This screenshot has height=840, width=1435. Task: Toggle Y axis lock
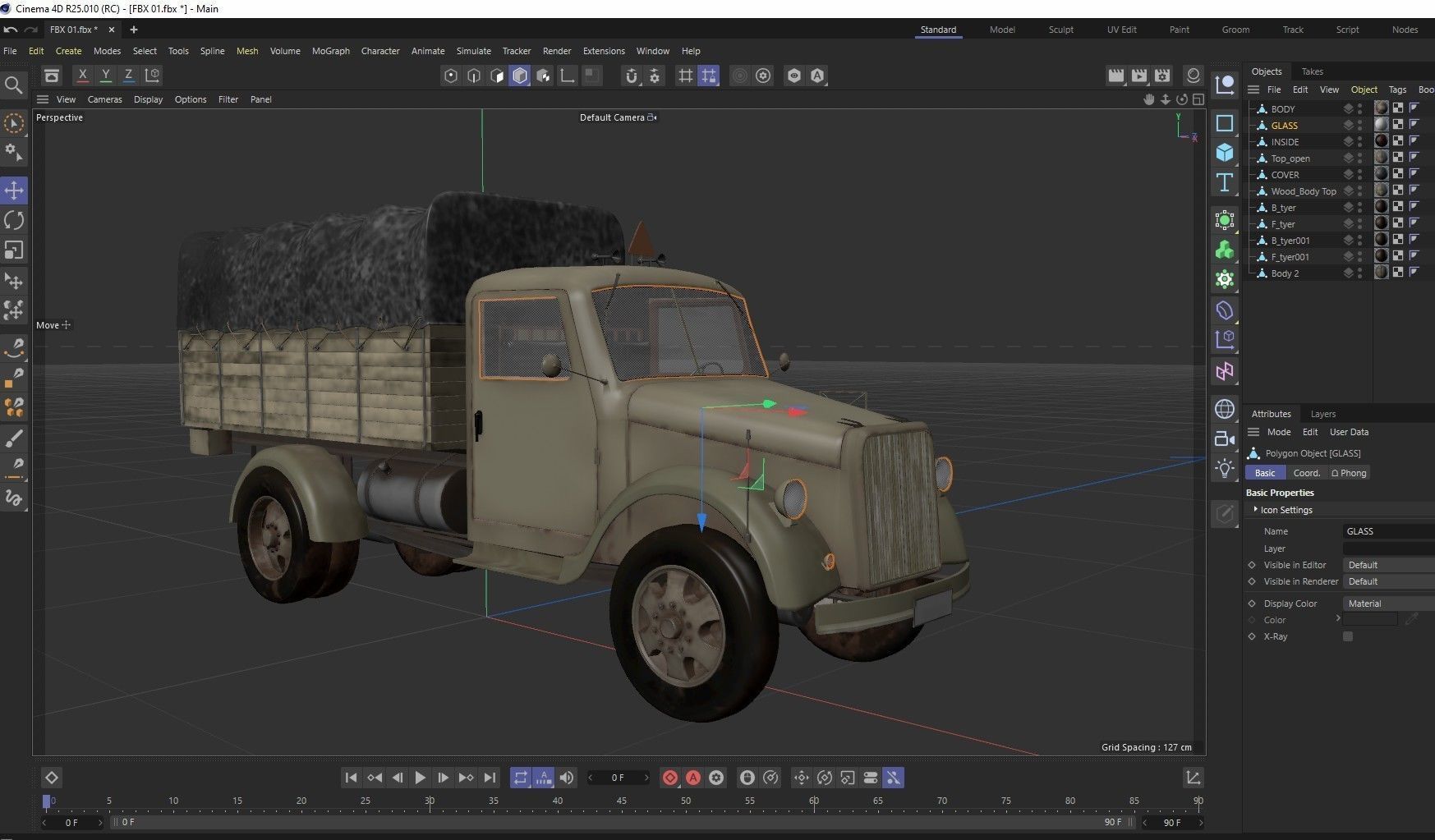105,76
